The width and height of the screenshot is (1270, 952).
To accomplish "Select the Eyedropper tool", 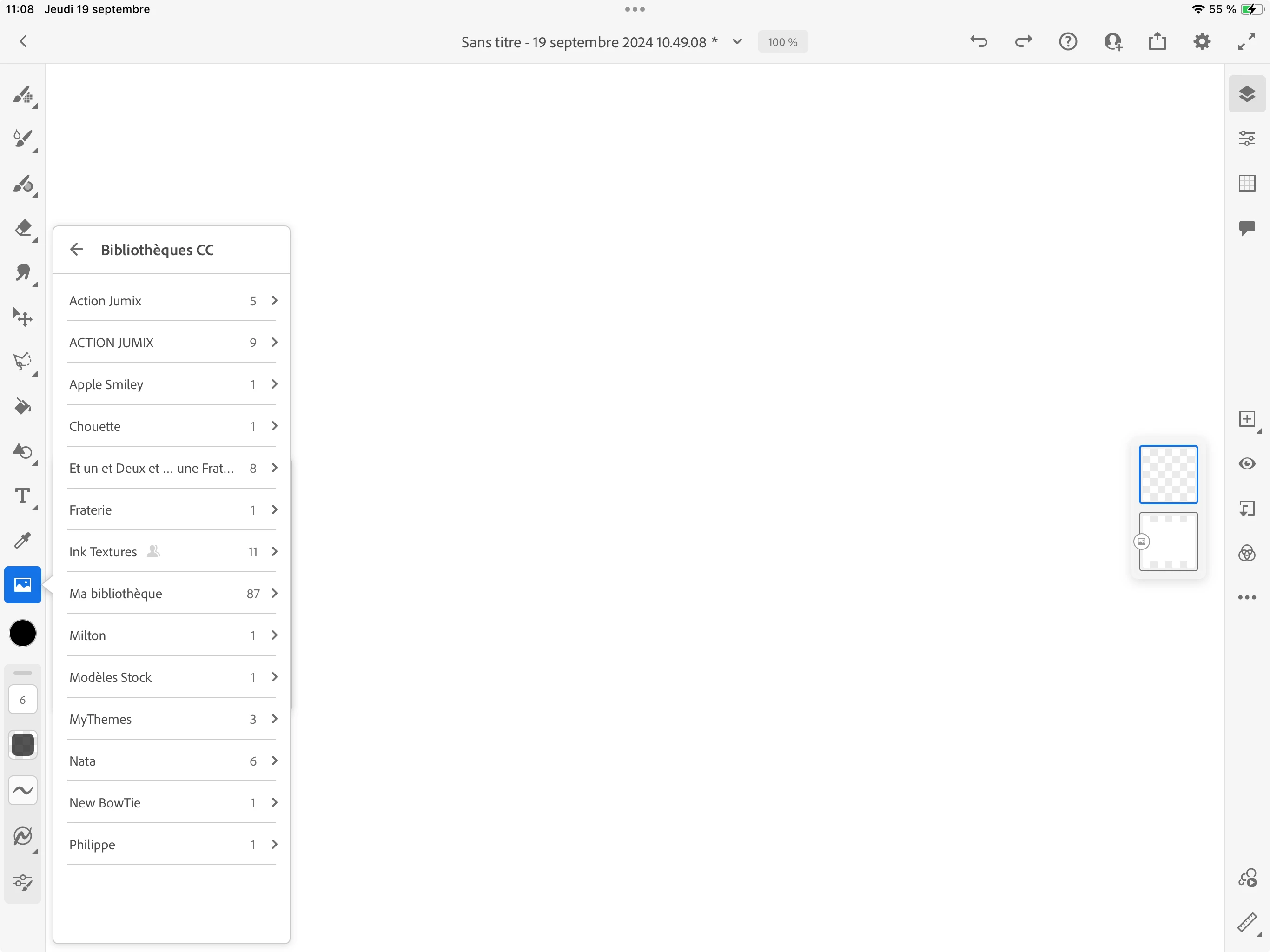I will tap(22, 540).
